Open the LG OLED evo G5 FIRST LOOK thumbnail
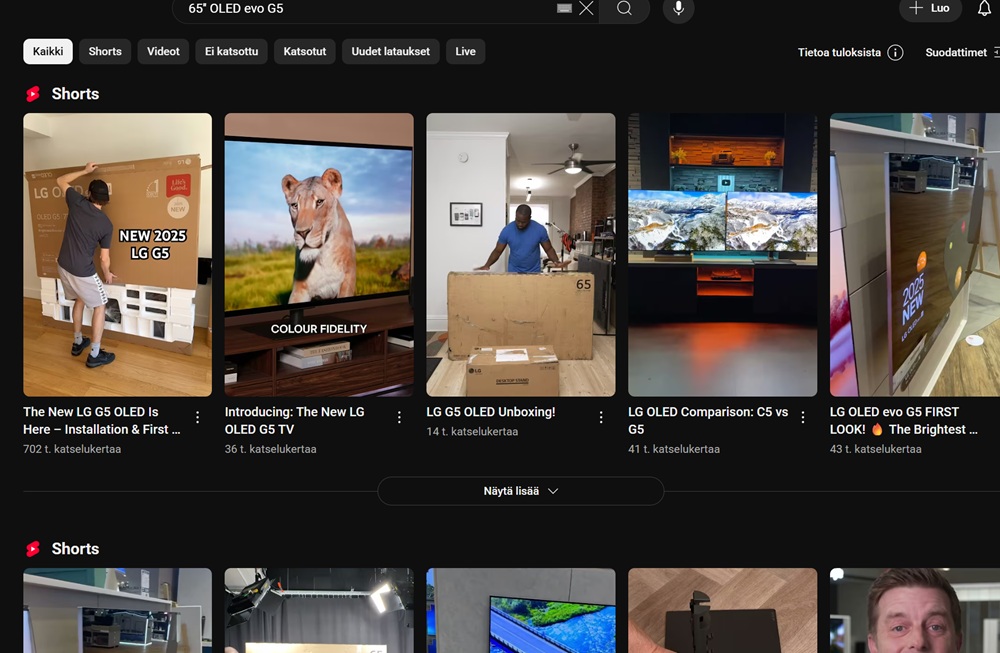Viewport: 1000px width, 653px height. 915,254
